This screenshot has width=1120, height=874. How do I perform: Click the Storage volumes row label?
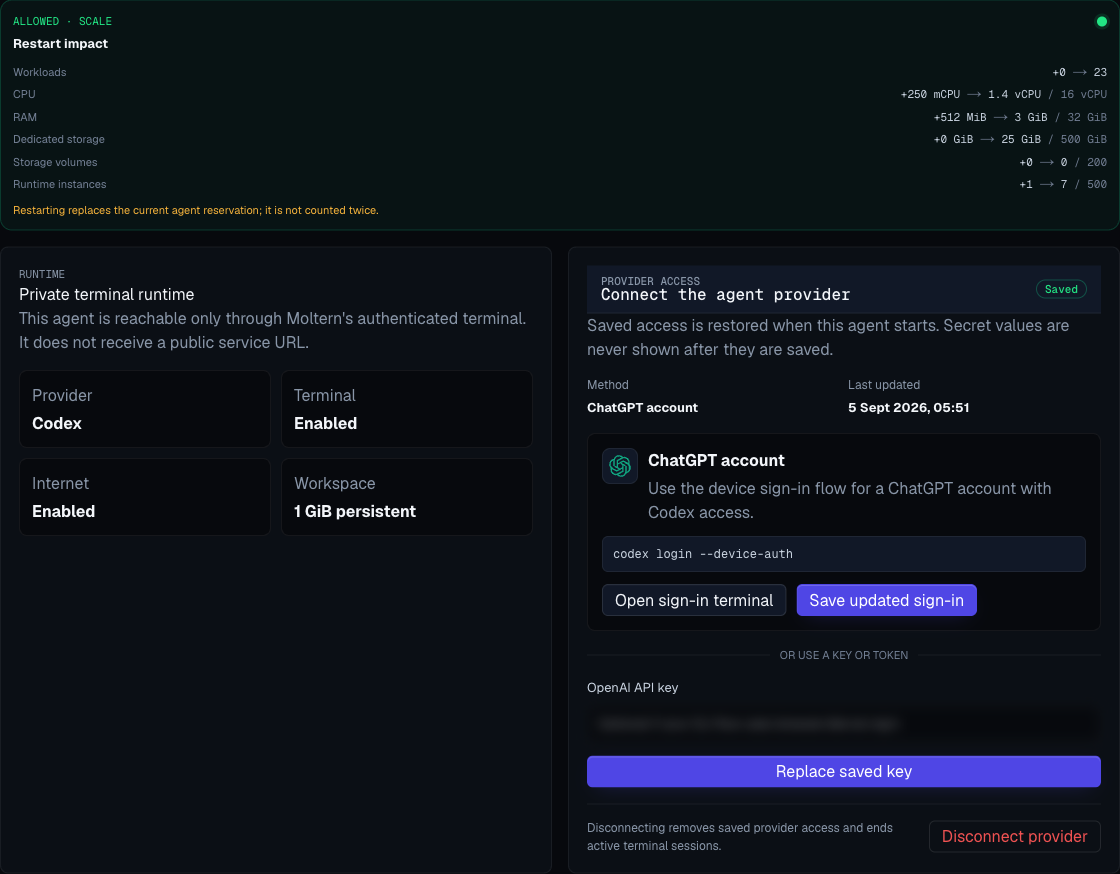click(x=55, y=162)
